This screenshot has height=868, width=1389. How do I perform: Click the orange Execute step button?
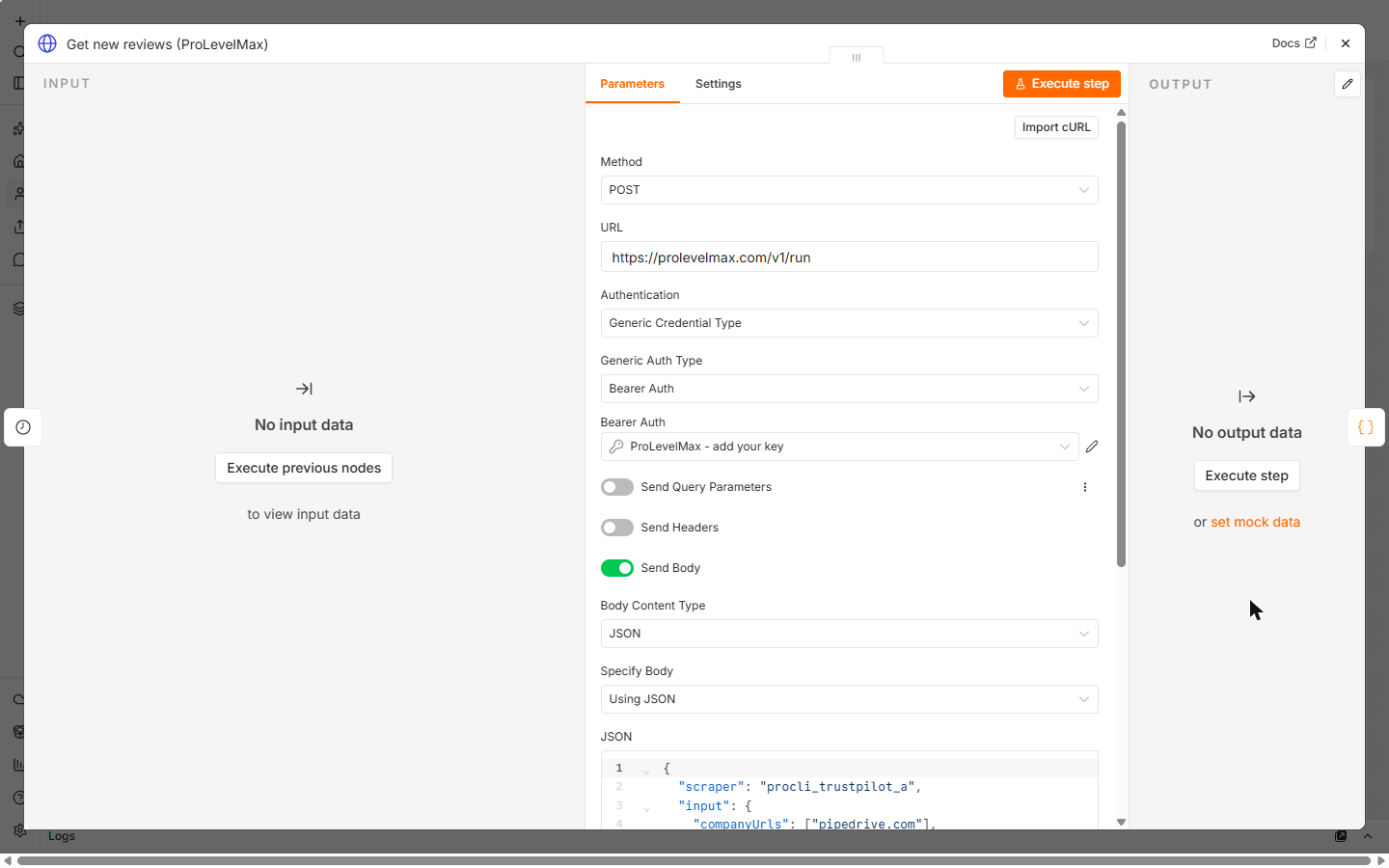coord(1062,84)
